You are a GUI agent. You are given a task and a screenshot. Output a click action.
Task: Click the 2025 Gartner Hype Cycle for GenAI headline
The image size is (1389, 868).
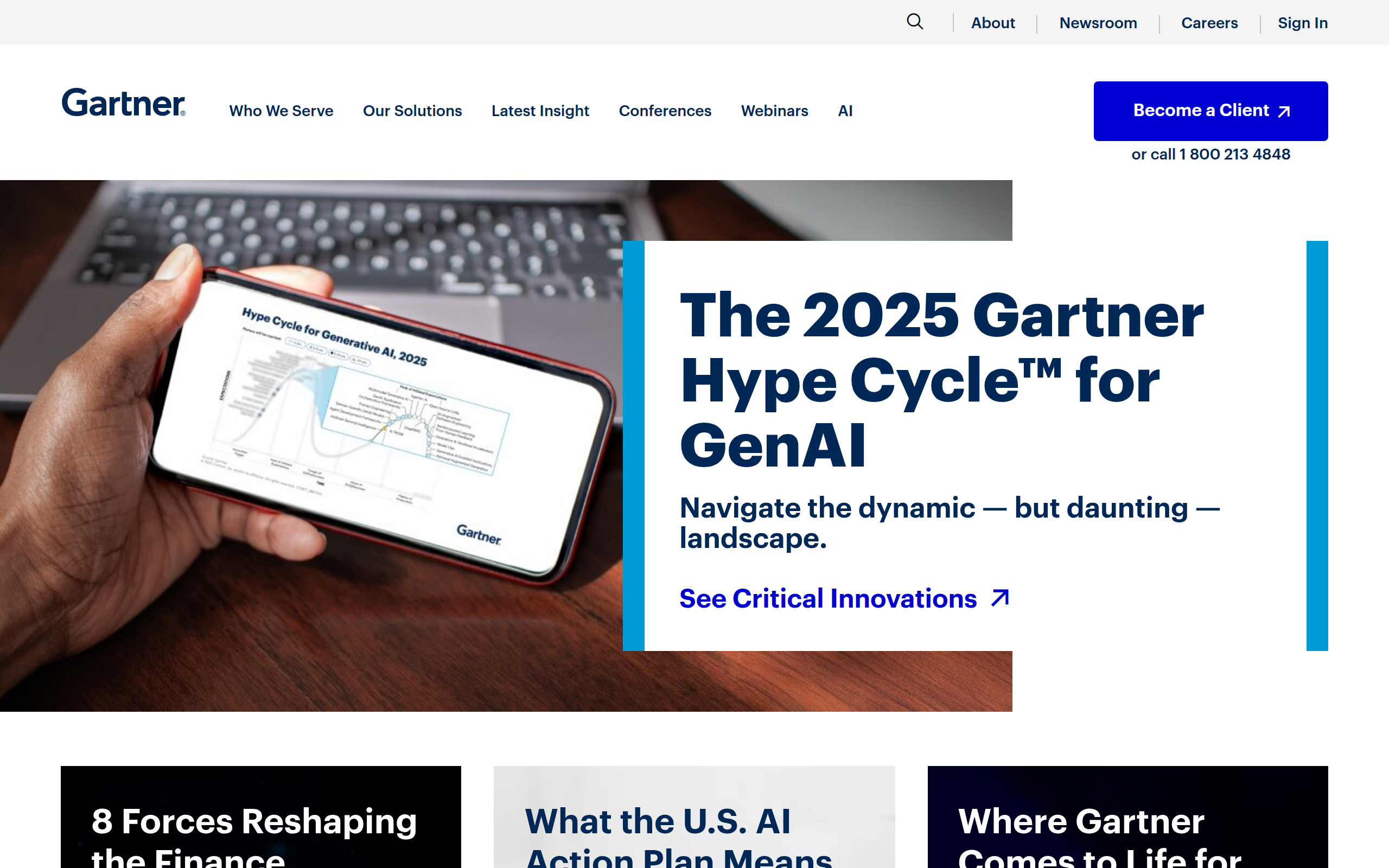pos(941,380)
